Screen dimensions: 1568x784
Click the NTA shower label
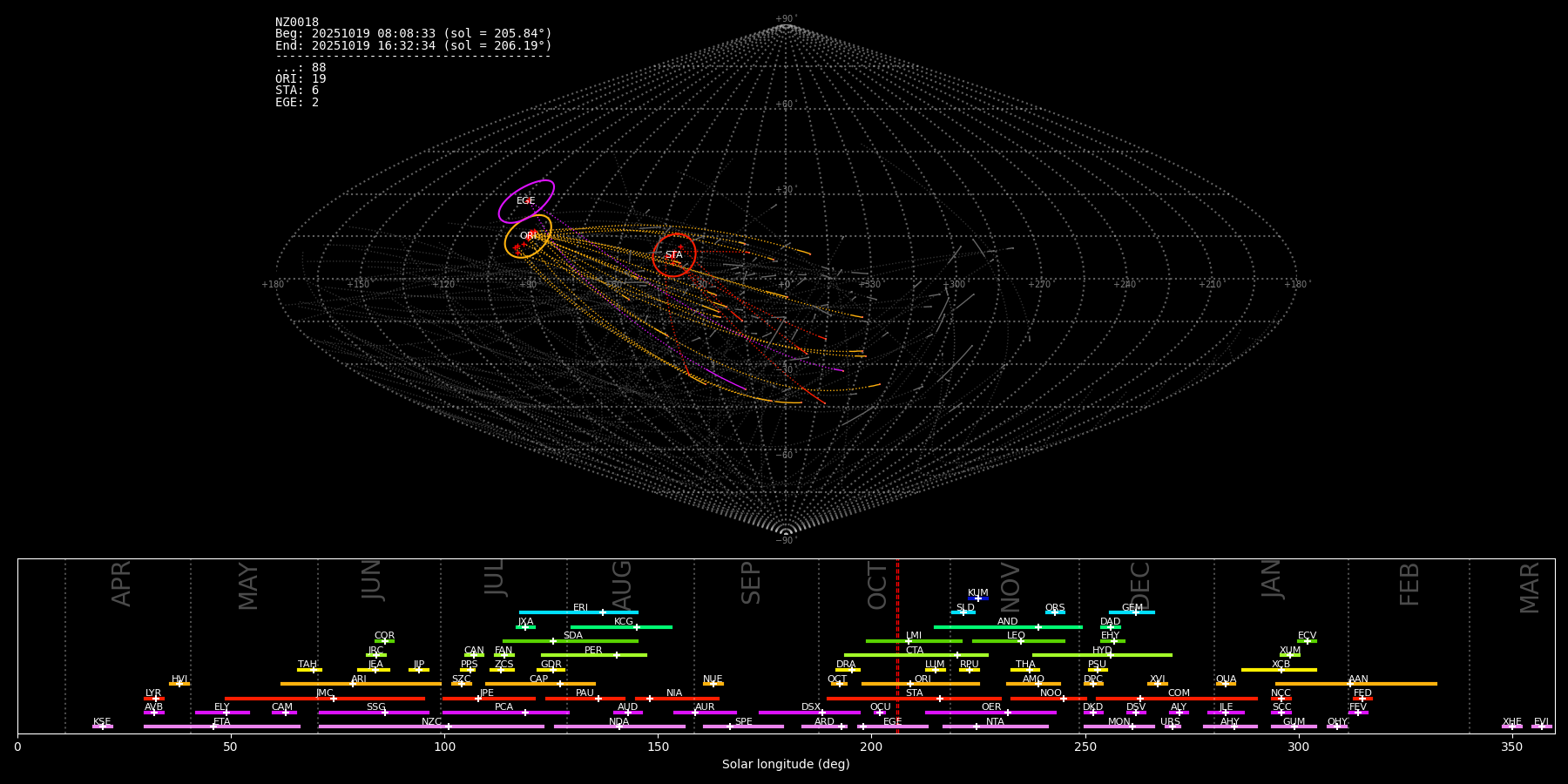coord(995,722)
